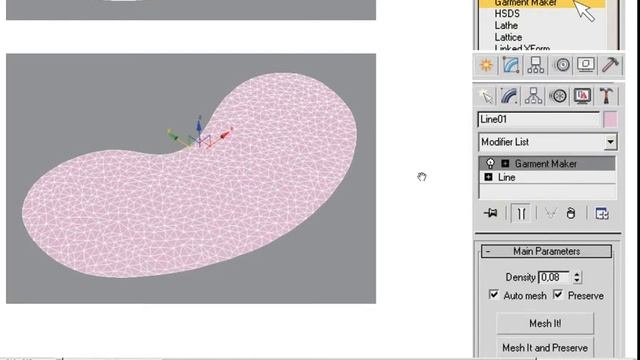The height and width of the screenshot is (360, 640).
Task: Select Display monitor tab in lower row
Action: [582, 97]
